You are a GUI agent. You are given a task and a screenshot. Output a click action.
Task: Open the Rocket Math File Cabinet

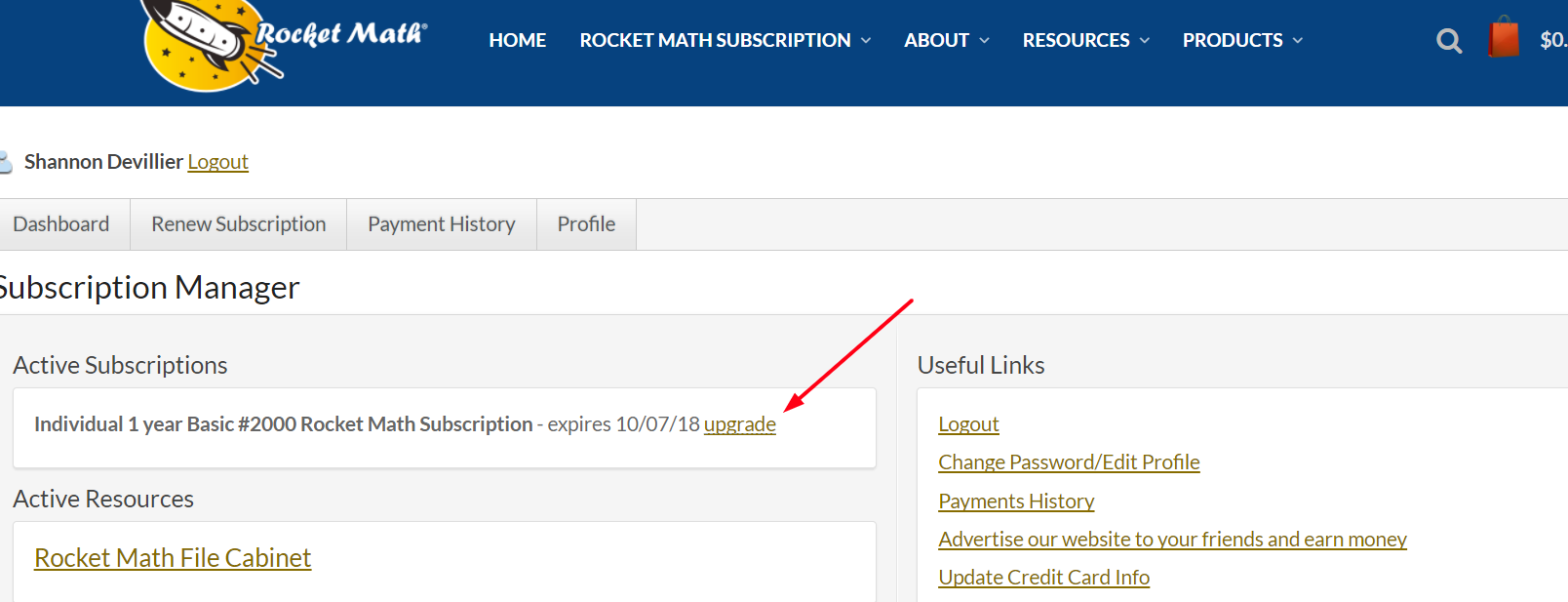pos(173,558)
